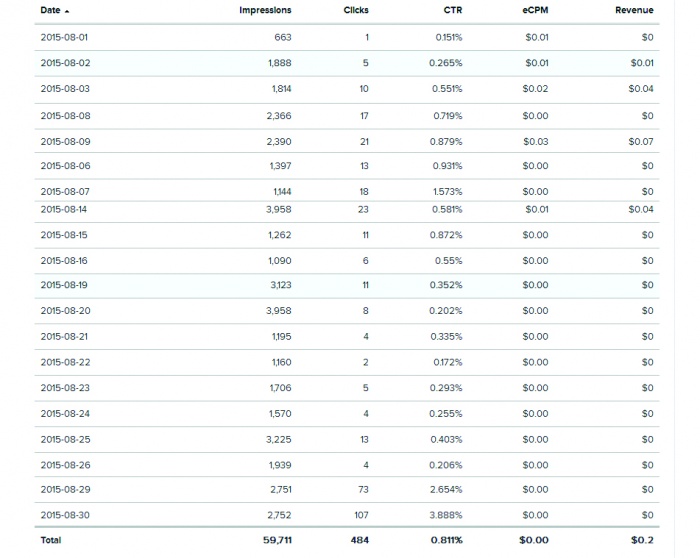Select the 2015-08-14 date entry
The width and height of the screenshot is (700, 558).
coord(65,209)
